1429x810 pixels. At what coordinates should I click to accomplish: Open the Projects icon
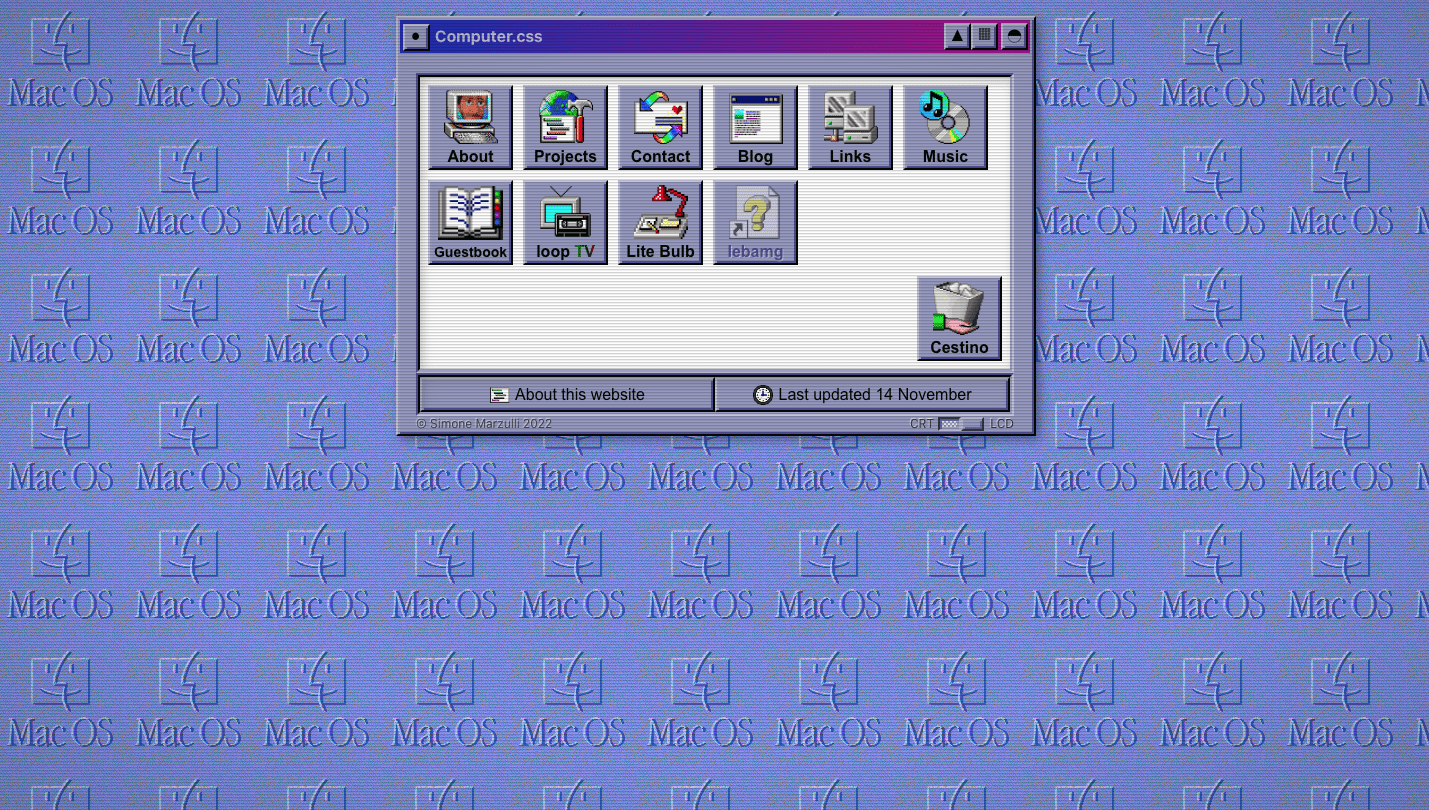[x=565, y=127]
